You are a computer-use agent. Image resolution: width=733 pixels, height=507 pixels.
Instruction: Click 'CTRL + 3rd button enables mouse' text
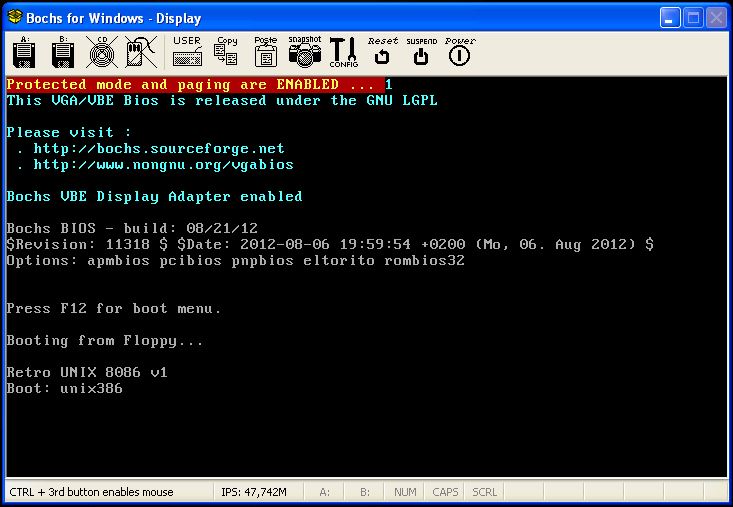tap(91, 492)
